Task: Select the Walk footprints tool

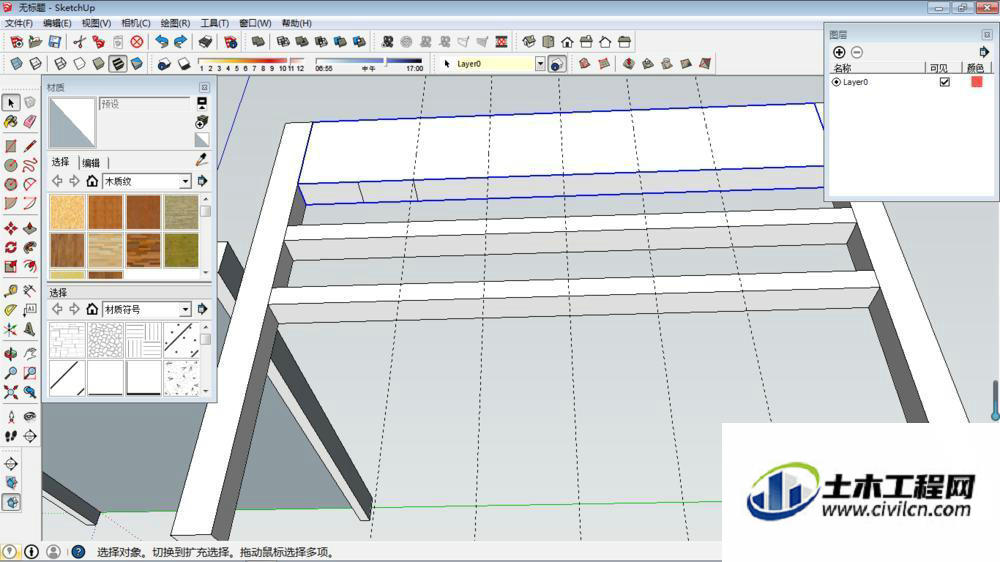Action: (x=11, y=436)
